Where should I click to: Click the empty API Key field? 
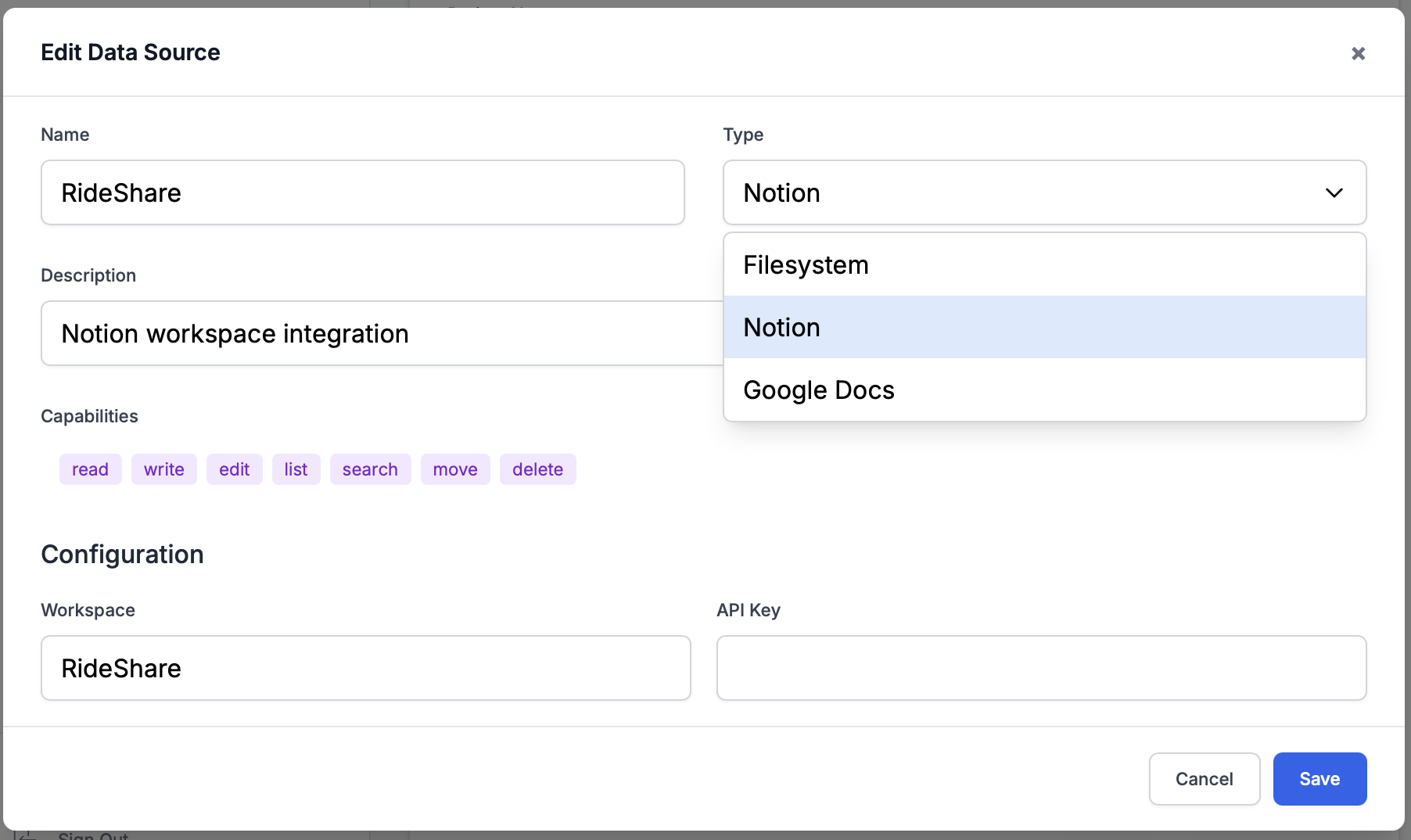pyautogui.click(x=1040, y=668)
